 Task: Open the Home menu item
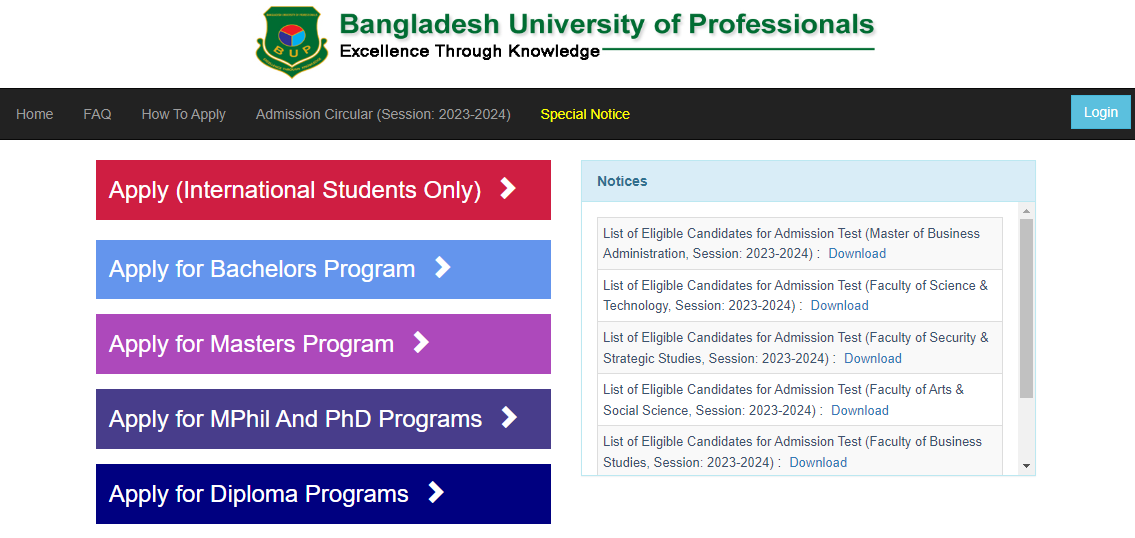tap(35, 114)
